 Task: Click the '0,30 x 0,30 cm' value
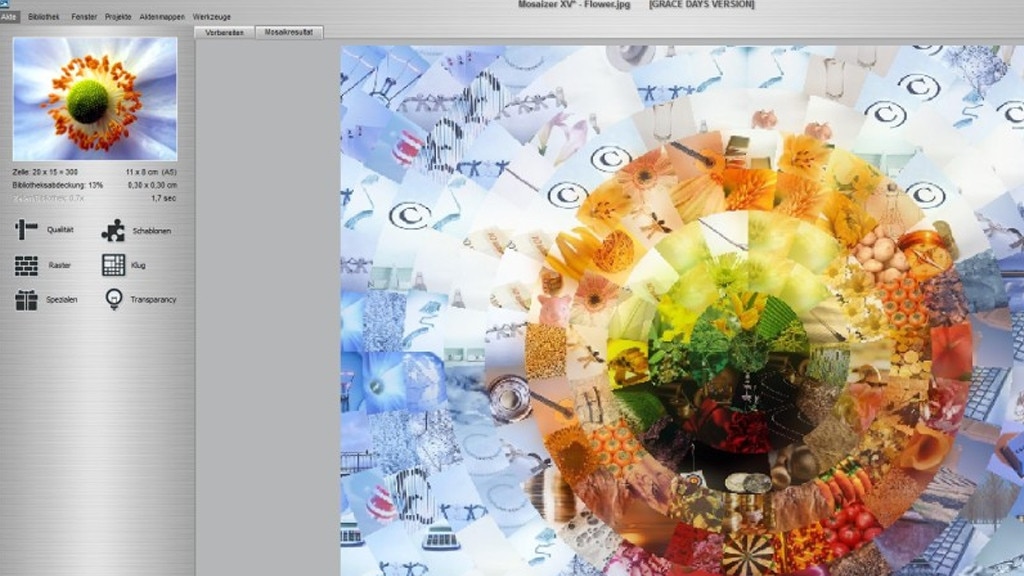click(152, 185)
